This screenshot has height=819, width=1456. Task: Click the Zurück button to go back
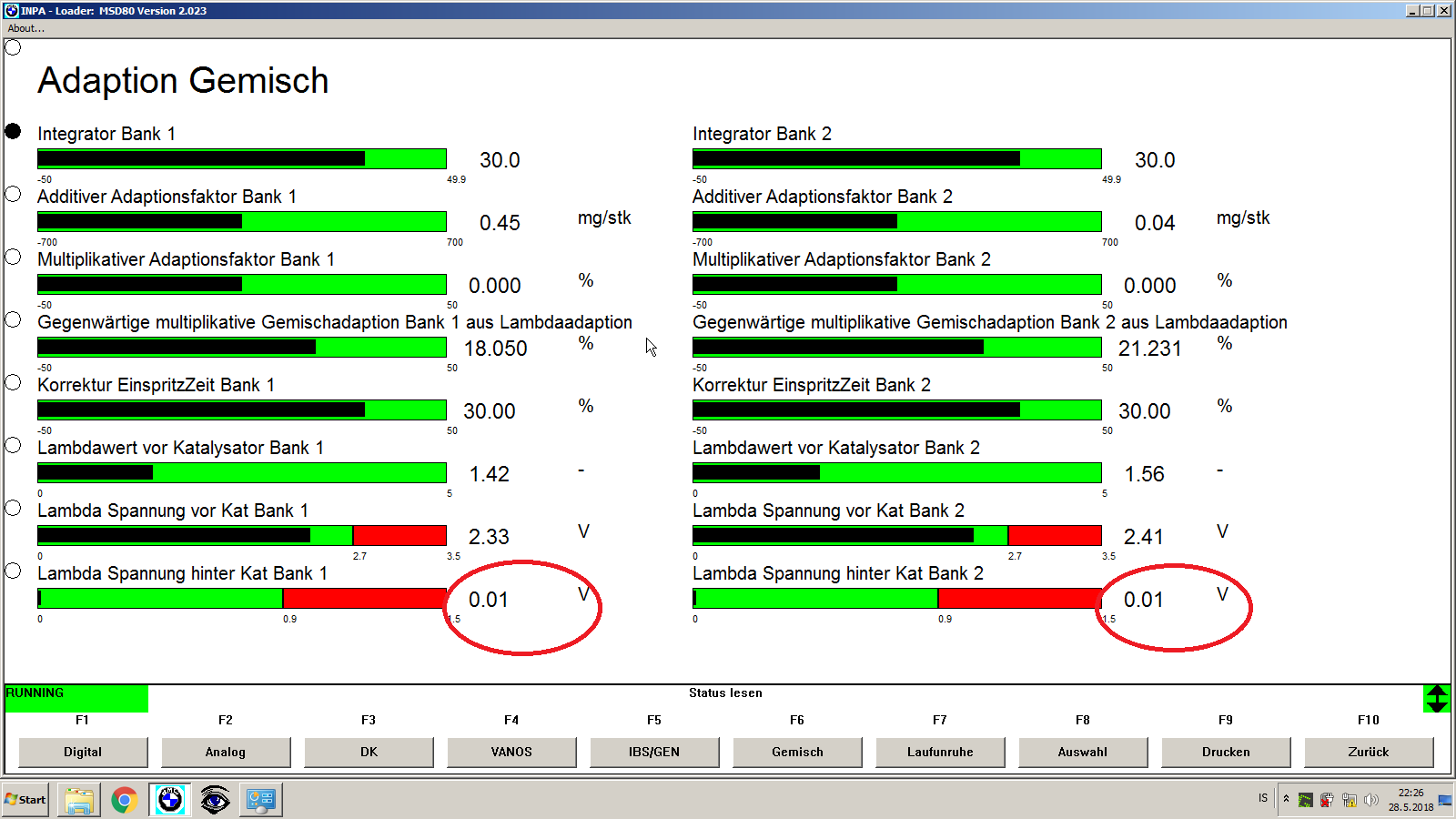point(1368,752)
